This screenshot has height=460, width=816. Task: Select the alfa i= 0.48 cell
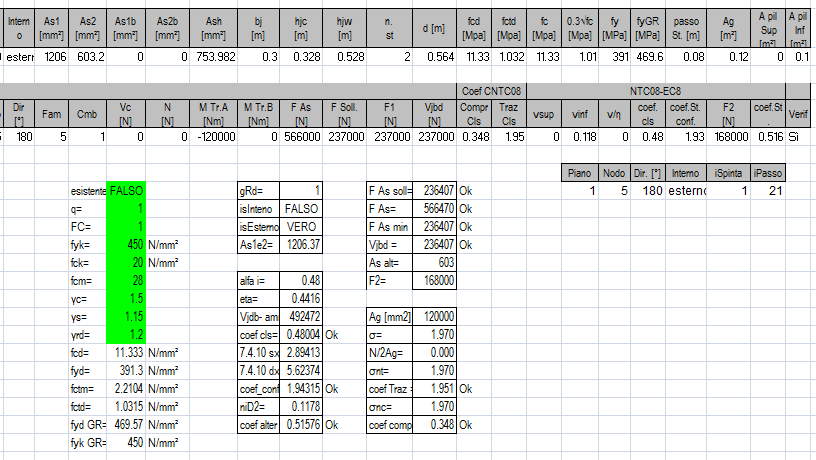pyautogui.click(x=302, y=280)
